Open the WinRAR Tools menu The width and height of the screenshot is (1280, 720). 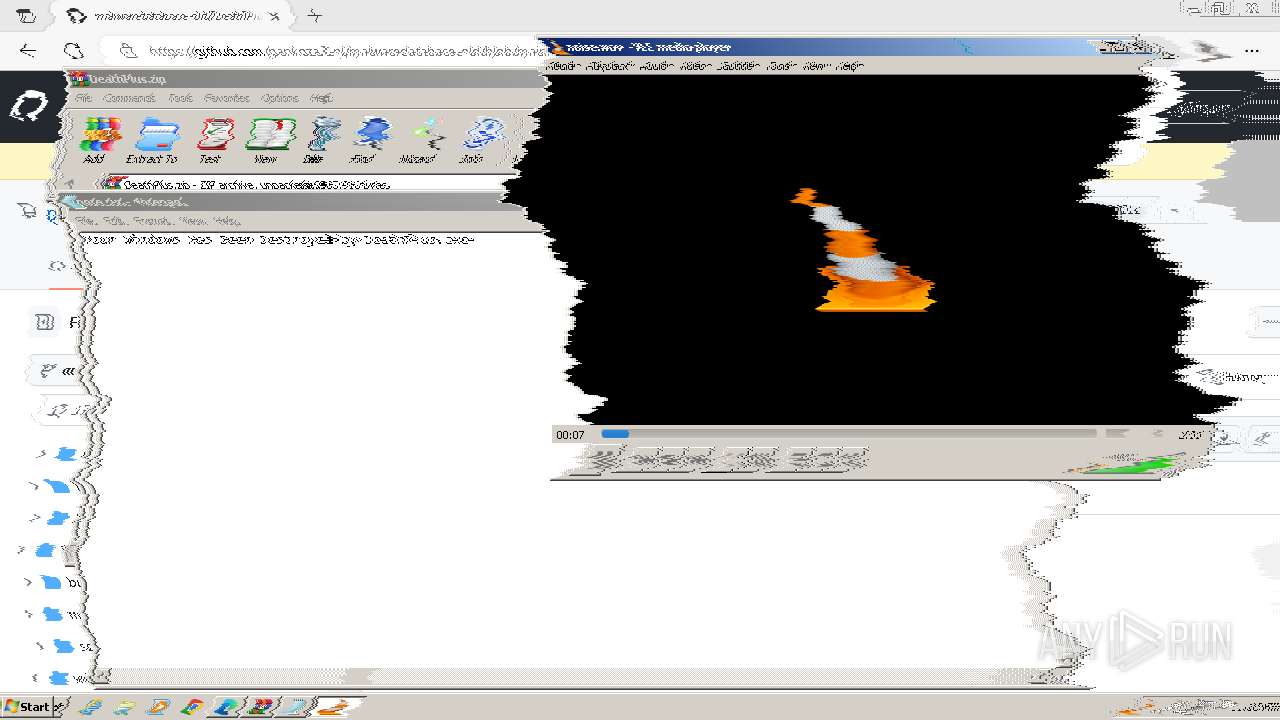pos(180,98)
